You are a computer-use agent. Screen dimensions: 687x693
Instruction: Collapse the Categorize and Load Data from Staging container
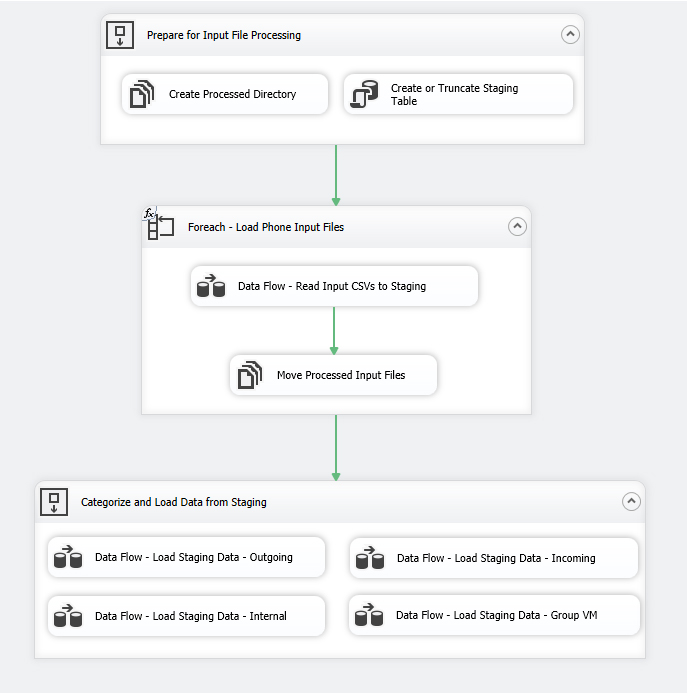(630, 502)
